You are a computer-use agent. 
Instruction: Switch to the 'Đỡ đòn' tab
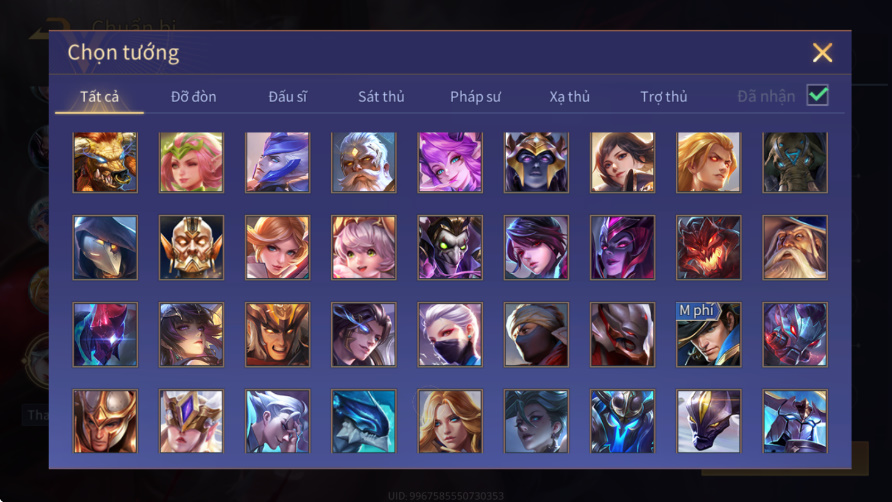tap(193, 97)
